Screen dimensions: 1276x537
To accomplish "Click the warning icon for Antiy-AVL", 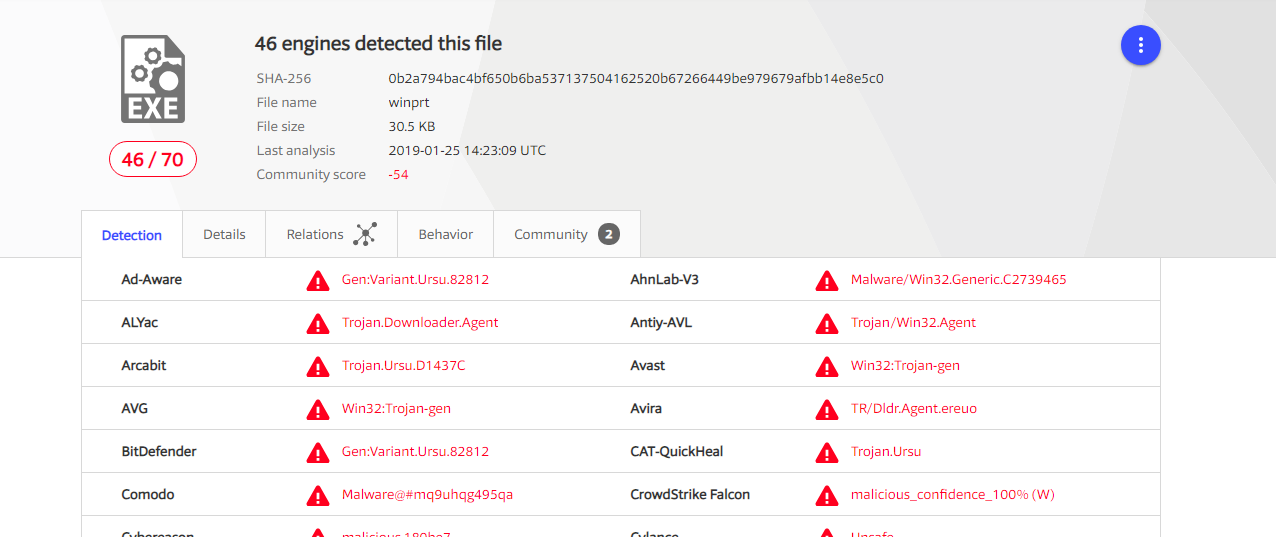I will (827, 323).
